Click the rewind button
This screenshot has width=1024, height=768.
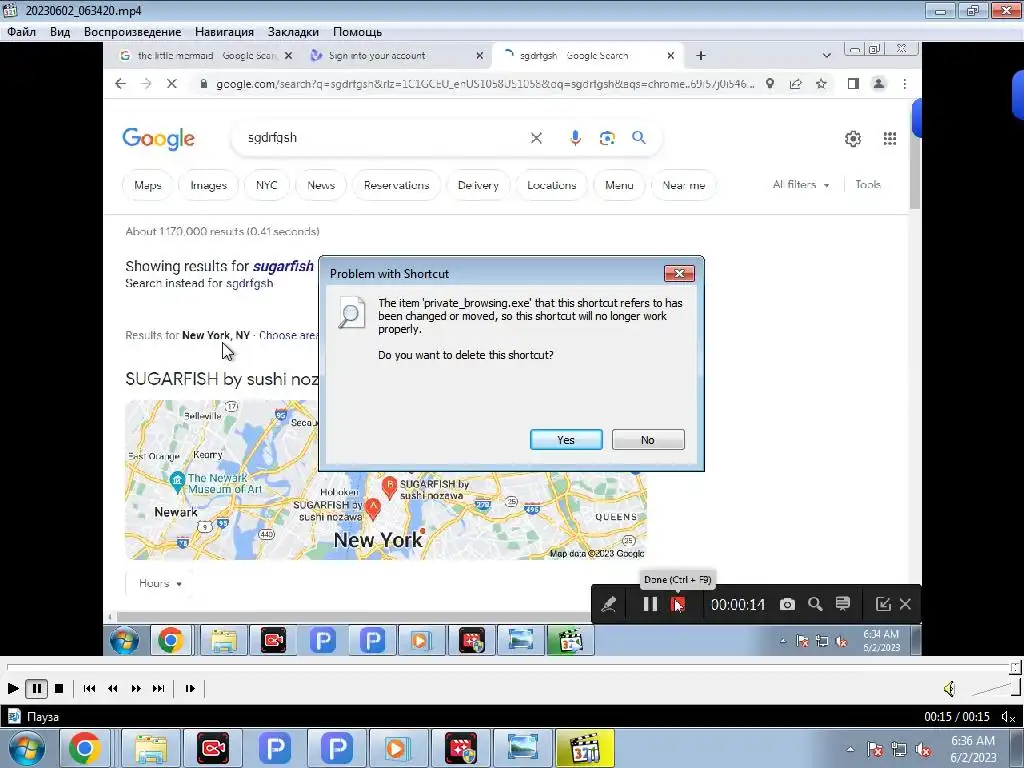(112, 688)
